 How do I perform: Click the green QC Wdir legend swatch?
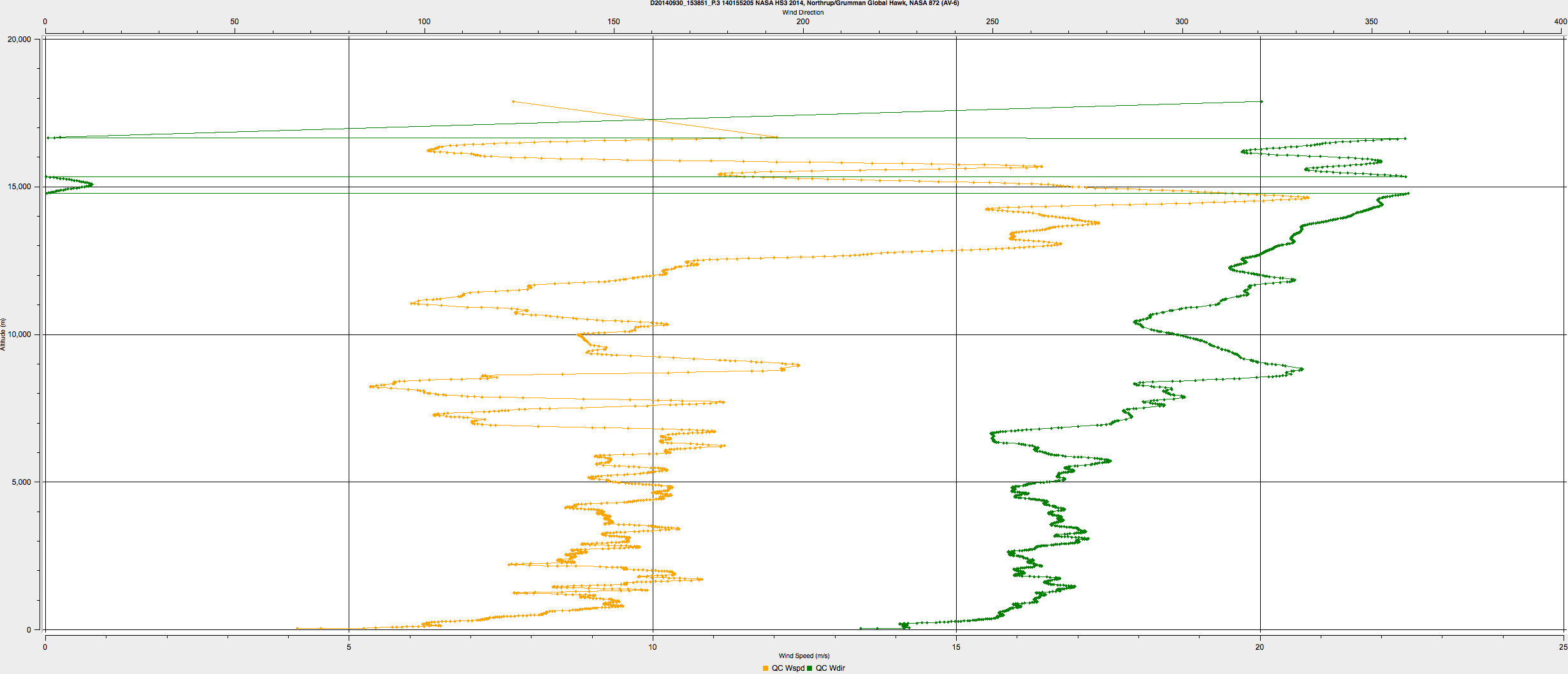(809, 668)
